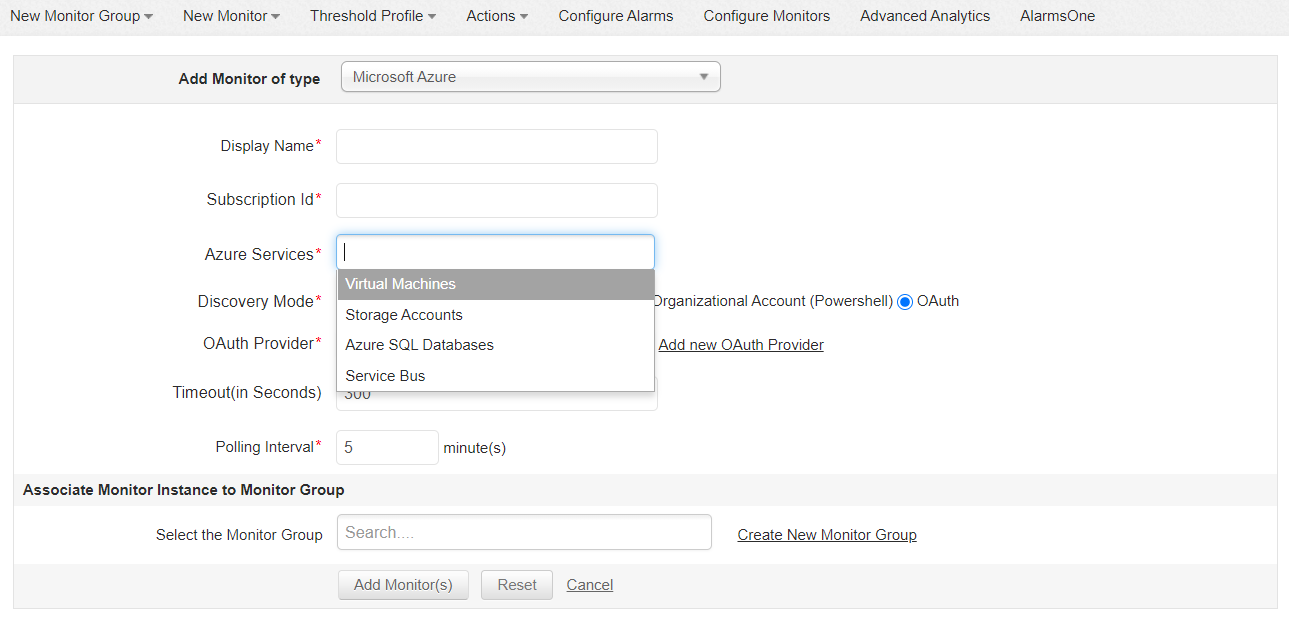
Task: Open the New Monitor menu
Action: click(x=231, y=16)
